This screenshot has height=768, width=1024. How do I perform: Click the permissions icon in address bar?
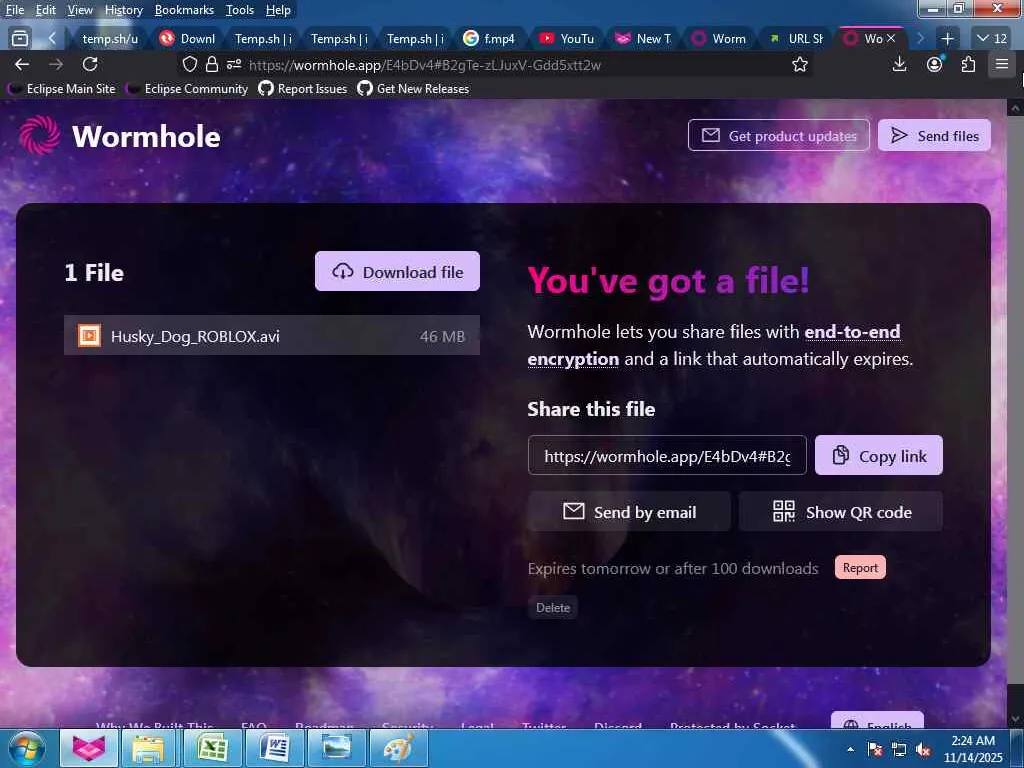point(234,64)
